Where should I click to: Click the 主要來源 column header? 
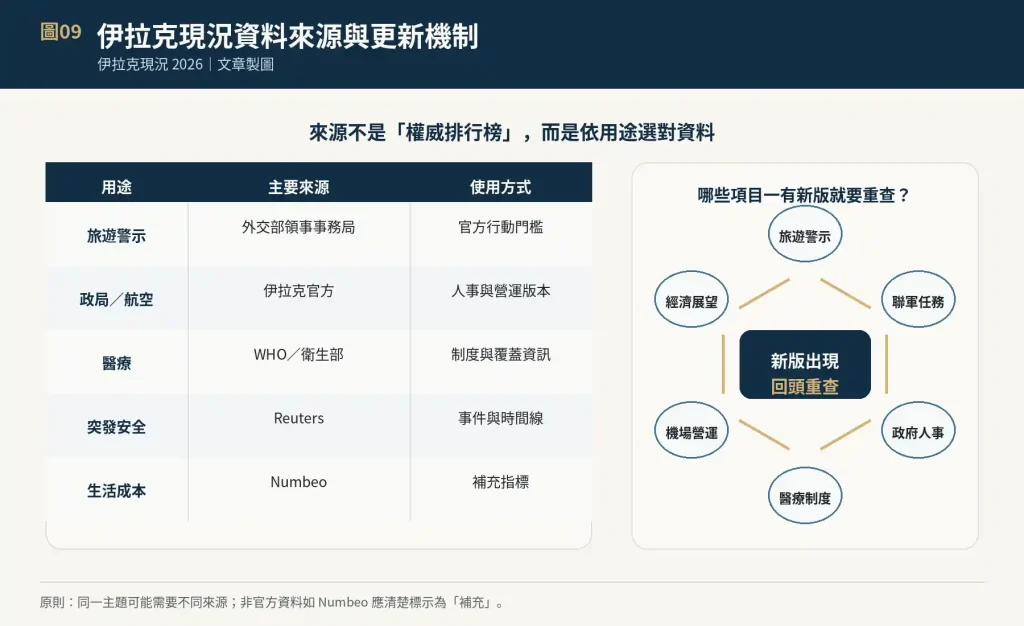click(x=298, y=187)
